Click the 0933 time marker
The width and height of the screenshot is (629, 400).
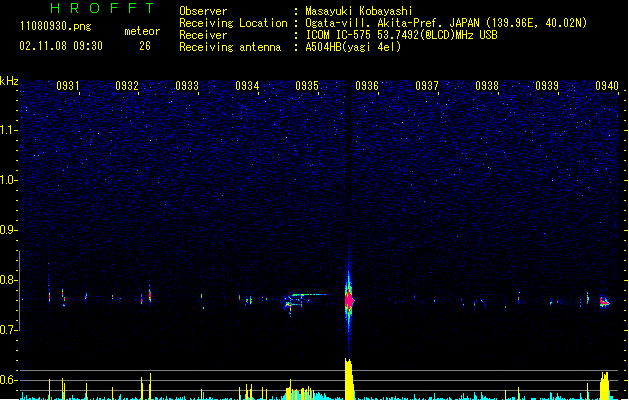coord(187,86)
